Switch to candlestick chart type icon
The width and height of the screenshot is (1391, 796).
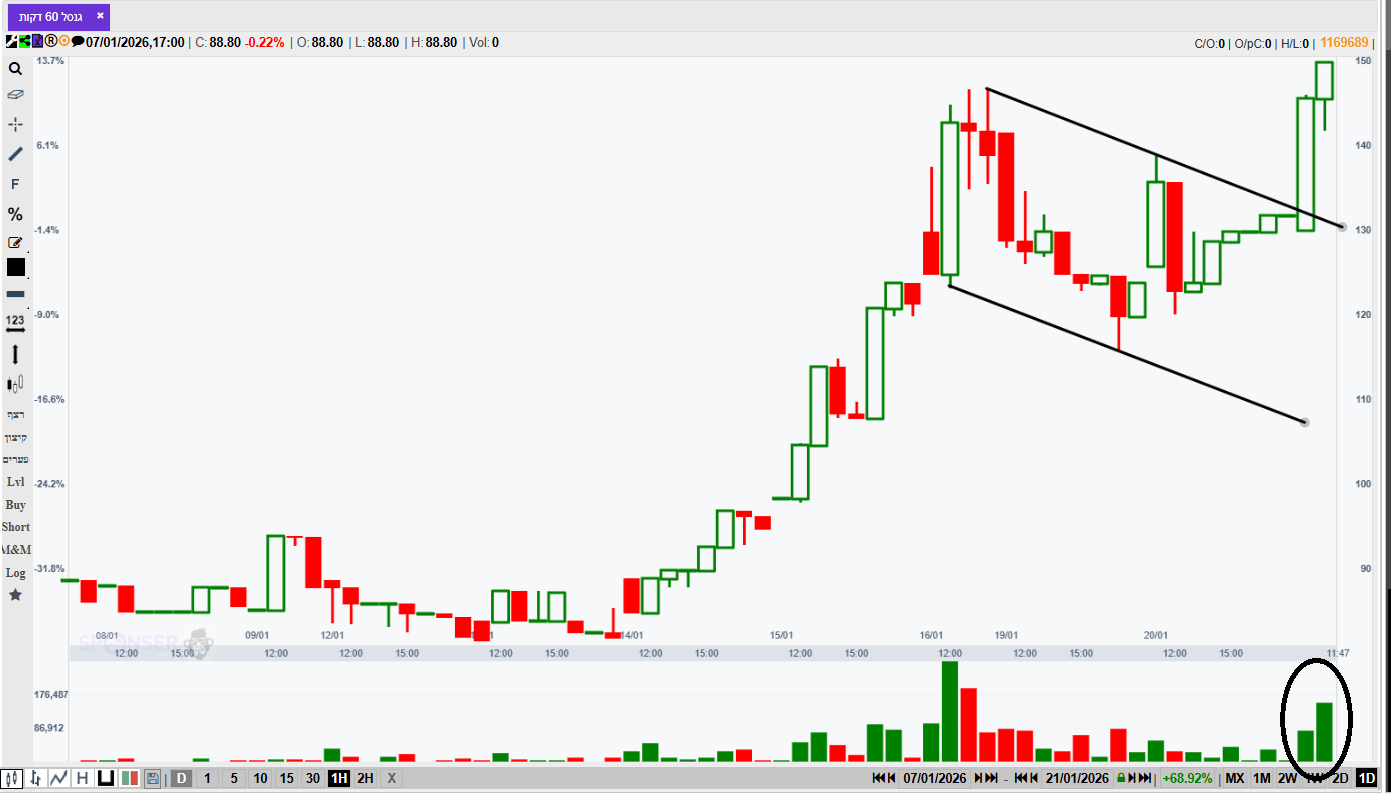13,778
